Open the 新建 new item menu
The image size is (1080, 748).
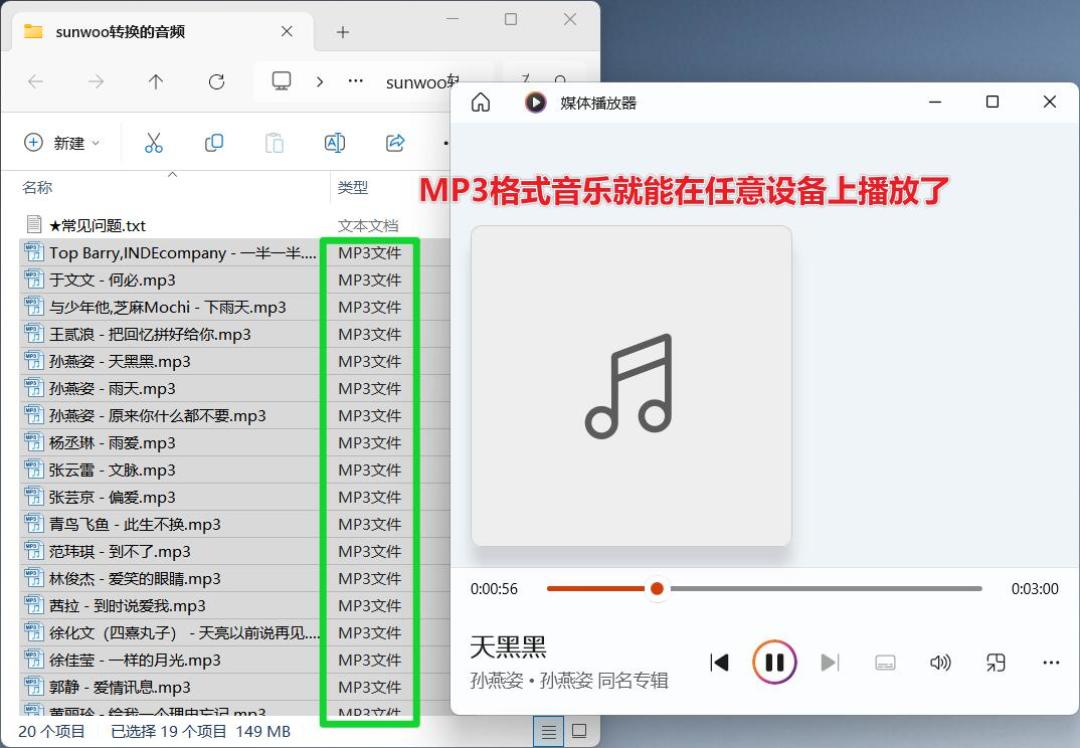coord(62,143)
